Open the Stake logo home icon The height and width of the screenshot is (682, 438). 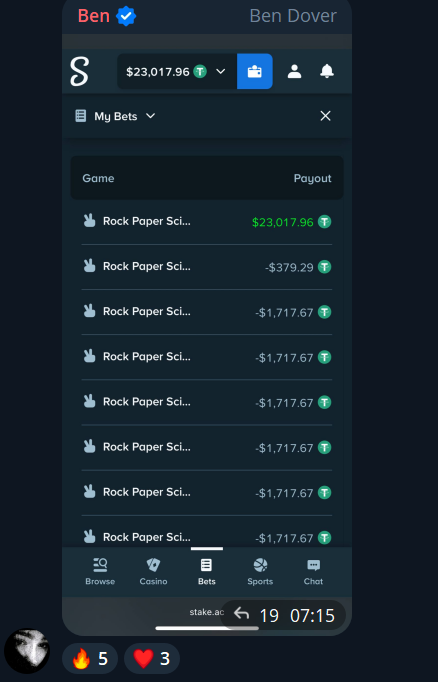click(80, 71)
